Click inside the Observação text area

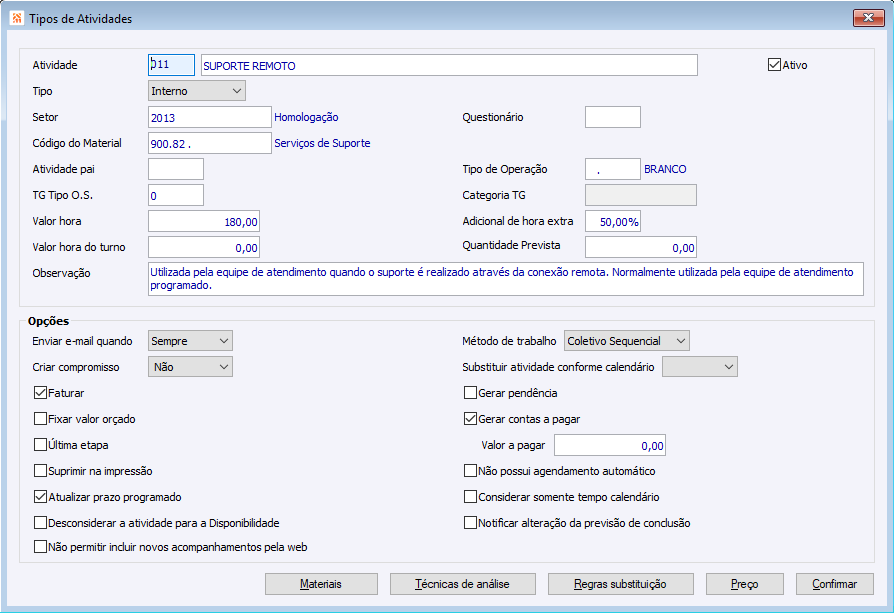(x=506, y=279)
